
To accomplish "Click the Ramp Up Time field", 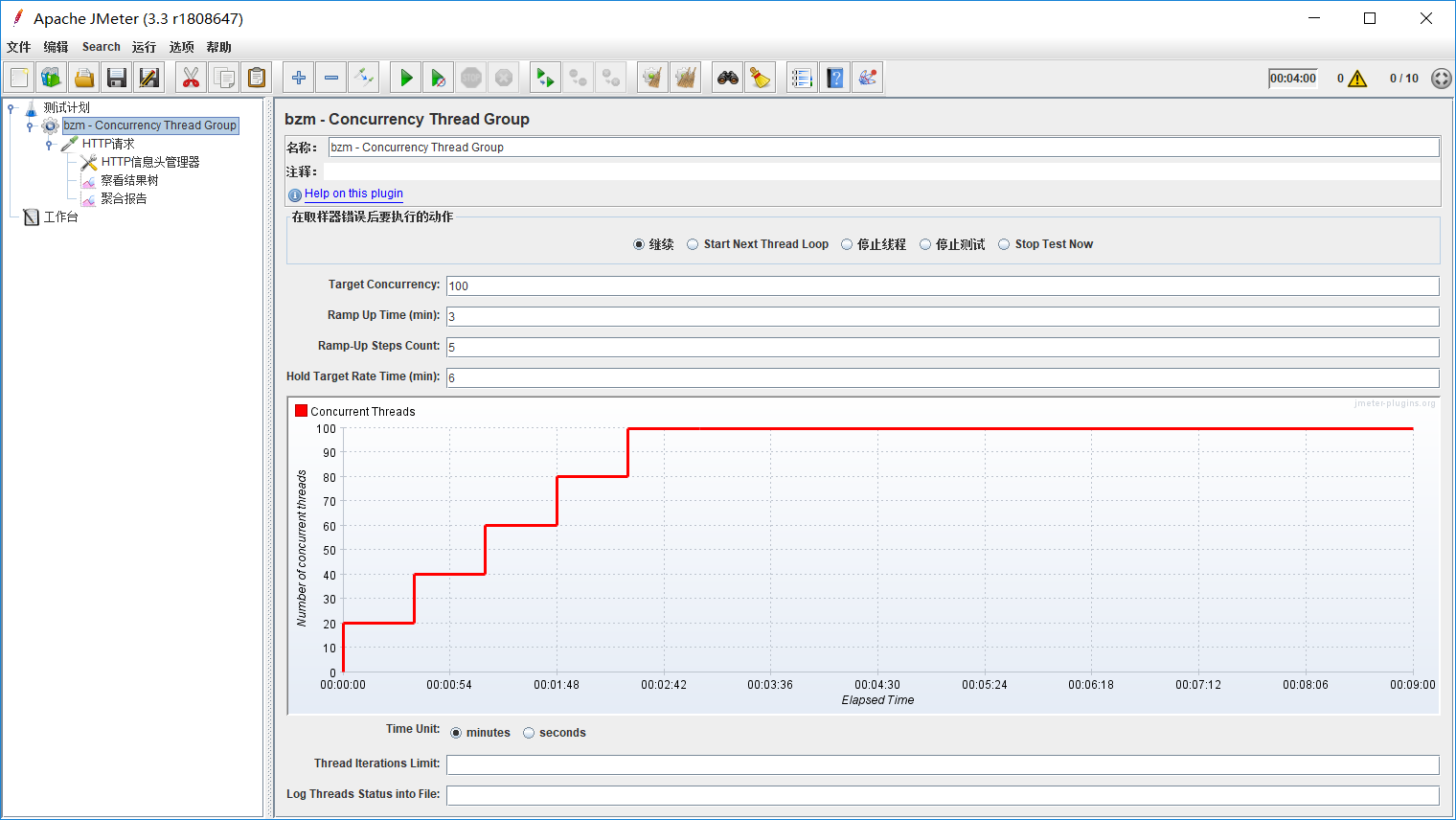I will click(943, 316).
